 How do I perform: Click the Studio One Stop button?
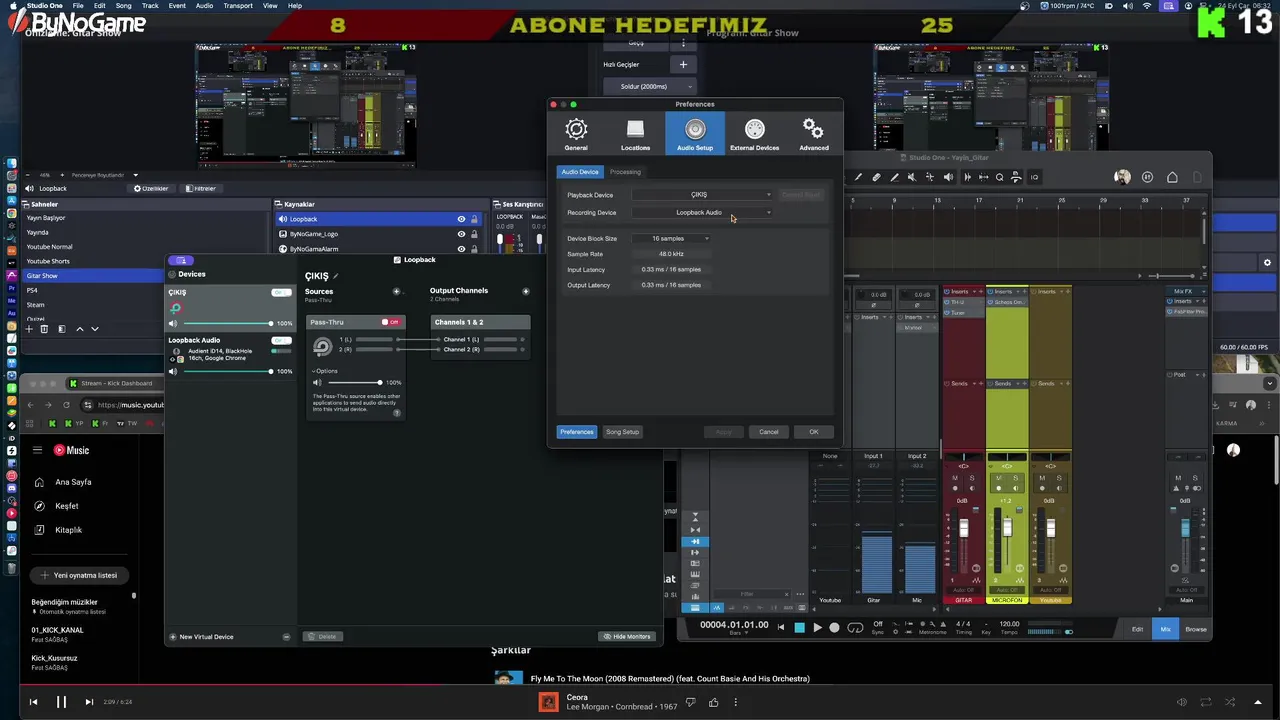799,628
